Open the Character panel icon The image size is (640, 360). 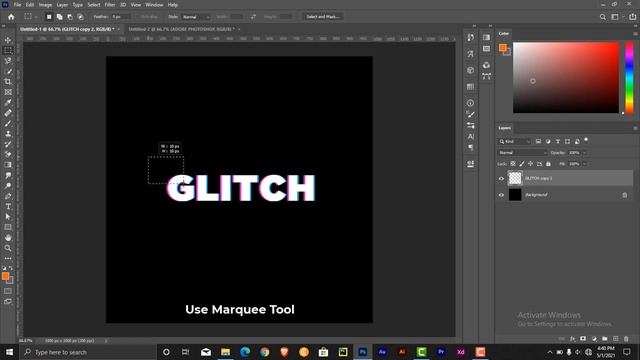[x=470, y=136]
